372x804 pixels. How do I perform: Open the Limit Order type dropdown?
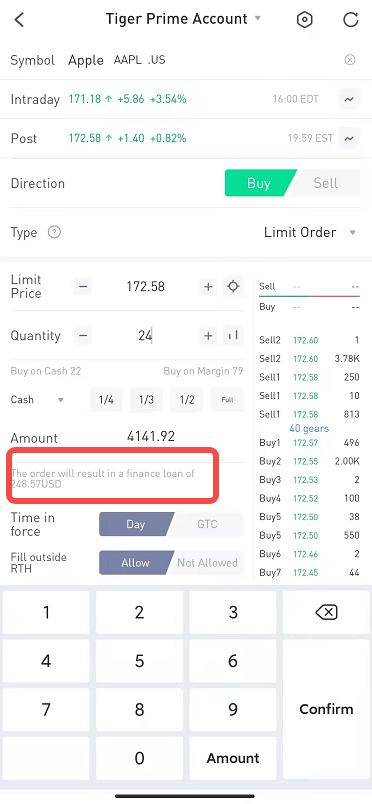pos(310,232)
